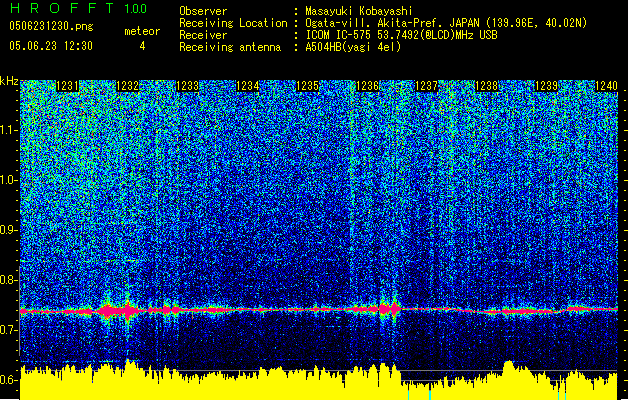The width and height of the screenshot is (629, 400).
Task: Click the observer name Masayuki Kobayashi
Action: 359,11
